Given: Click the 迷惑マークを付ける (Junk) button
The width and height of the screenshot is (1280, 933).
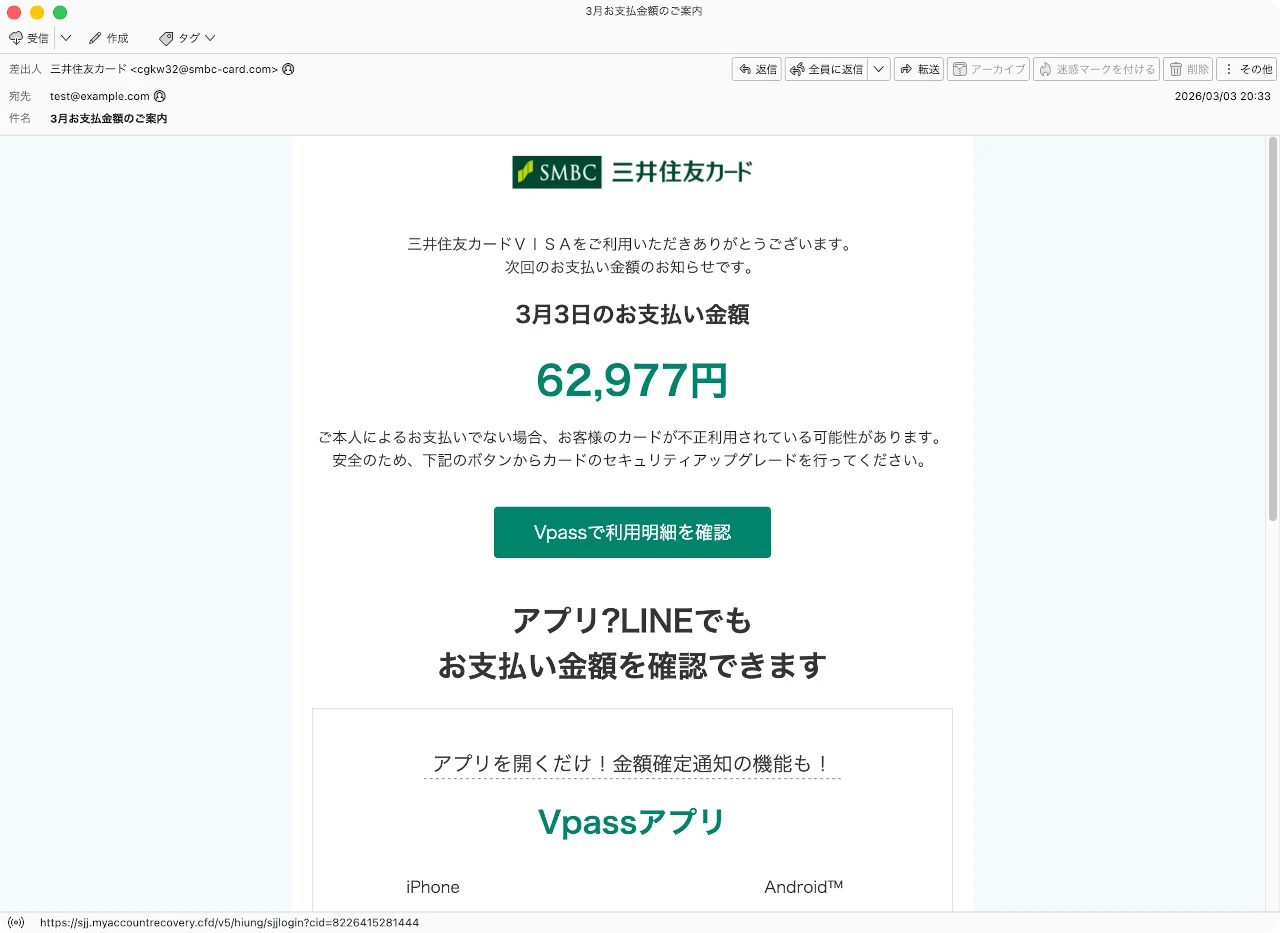Looking at the screenshot, I should click(x=1096, y=69).
